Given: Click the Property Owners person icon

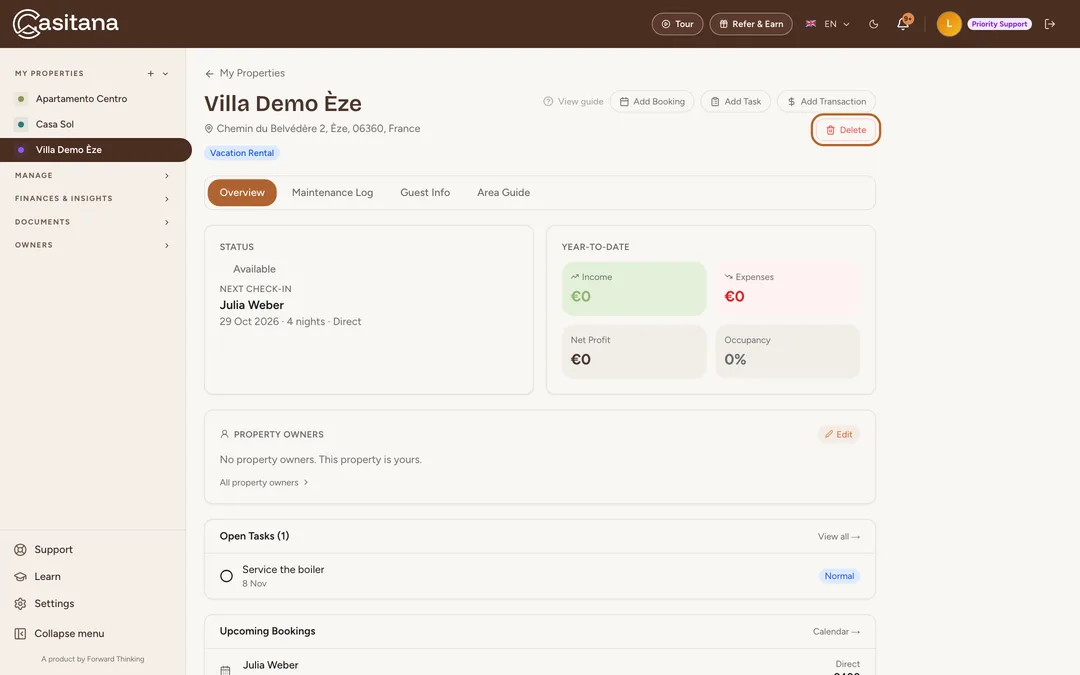Looking at the screenshot, I should tap(224, 435).
